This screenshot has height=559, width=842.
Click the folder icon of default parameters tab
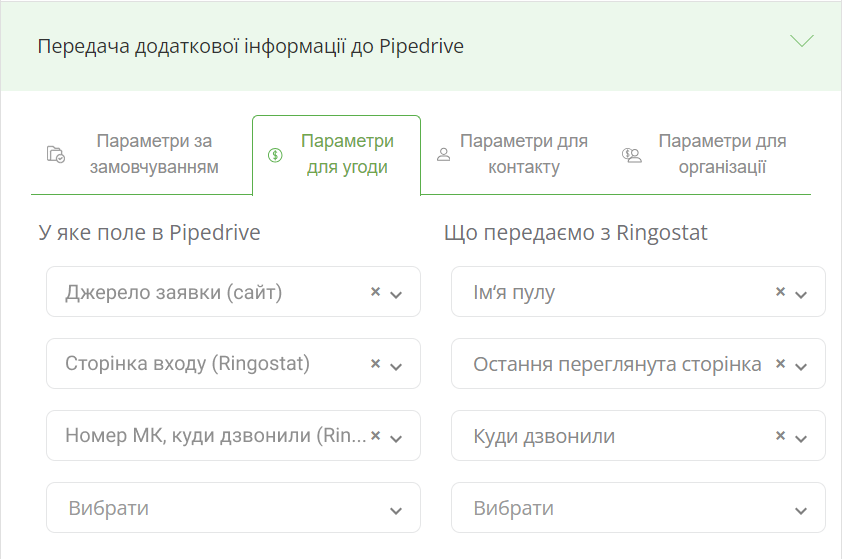[55, 155]
